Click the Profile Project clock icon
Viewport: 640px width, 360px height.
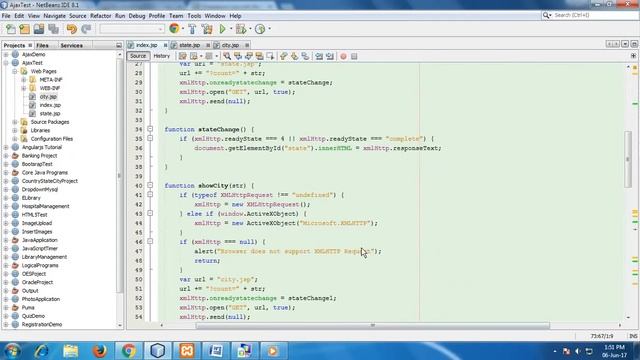tap(260, 29)
